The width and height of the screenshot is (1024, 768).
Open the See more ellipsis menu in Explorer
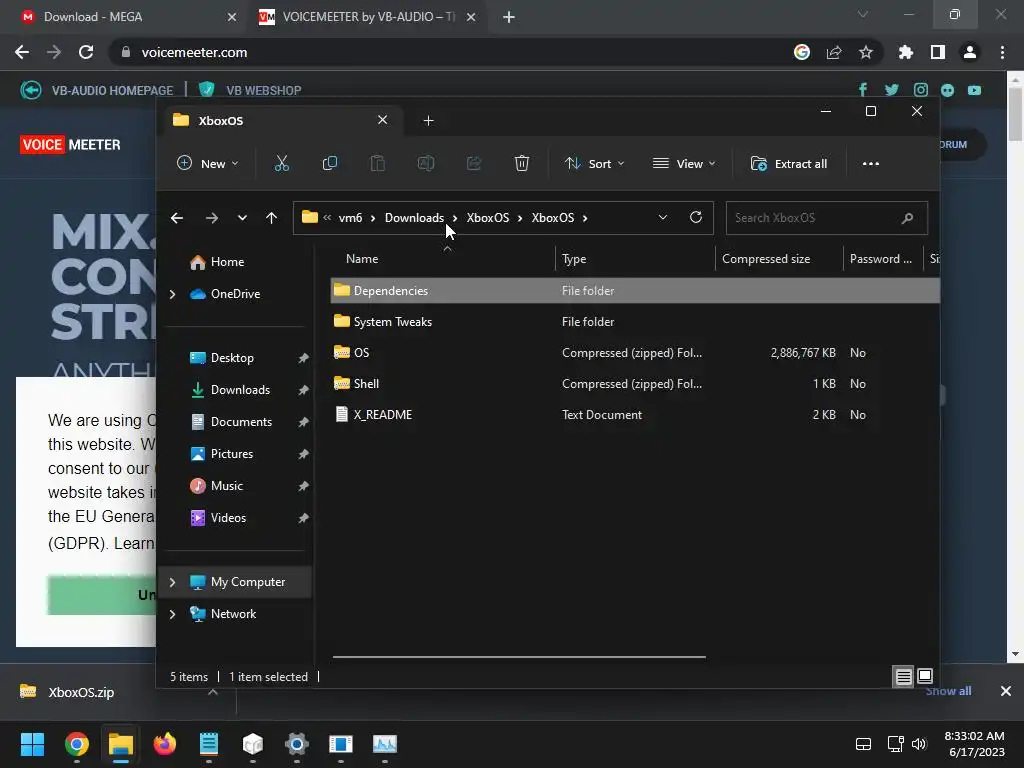point(871,163)
